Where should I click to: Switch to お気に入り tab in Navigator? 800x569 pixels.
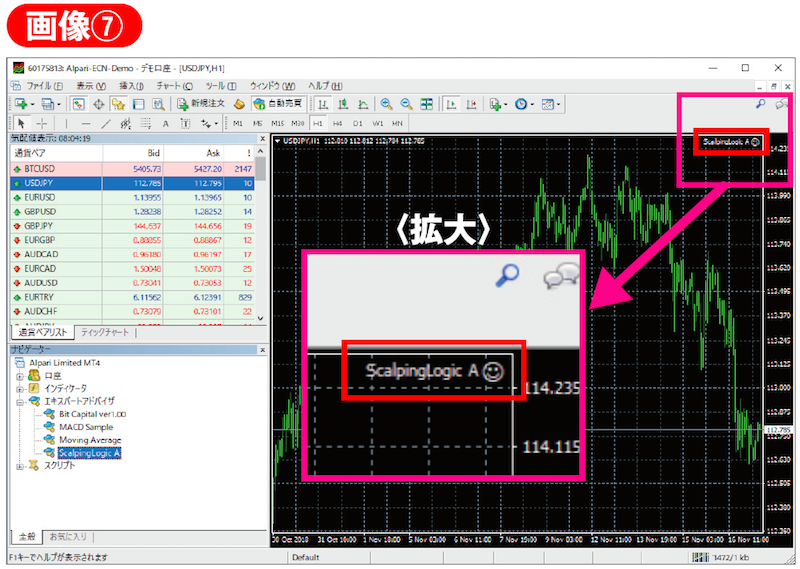[68, 536]
